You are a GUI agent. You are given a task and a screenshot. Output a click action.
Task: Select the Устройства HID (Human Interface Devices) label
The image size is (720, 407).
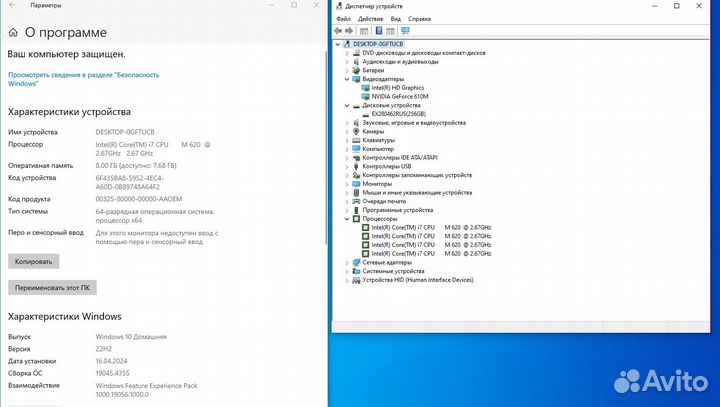tap(418, 280)
